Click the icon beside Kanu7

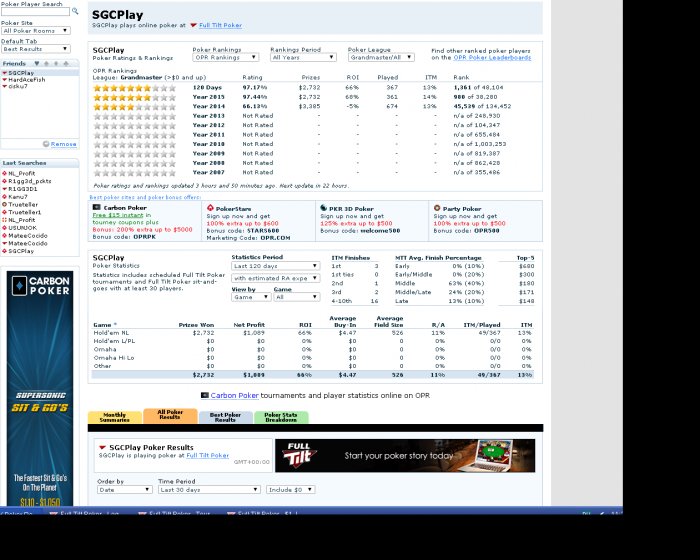(x=4, y=196)
